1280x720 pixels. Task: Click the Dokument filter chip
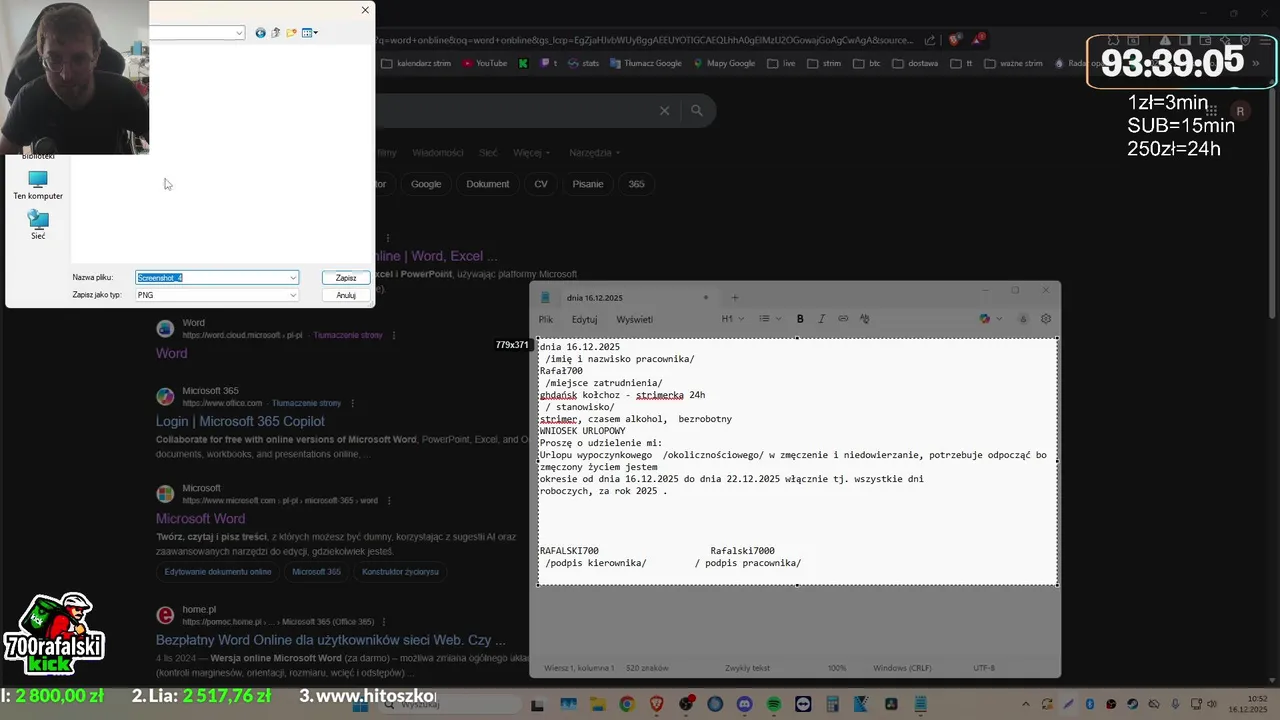[x=488, y=184]
